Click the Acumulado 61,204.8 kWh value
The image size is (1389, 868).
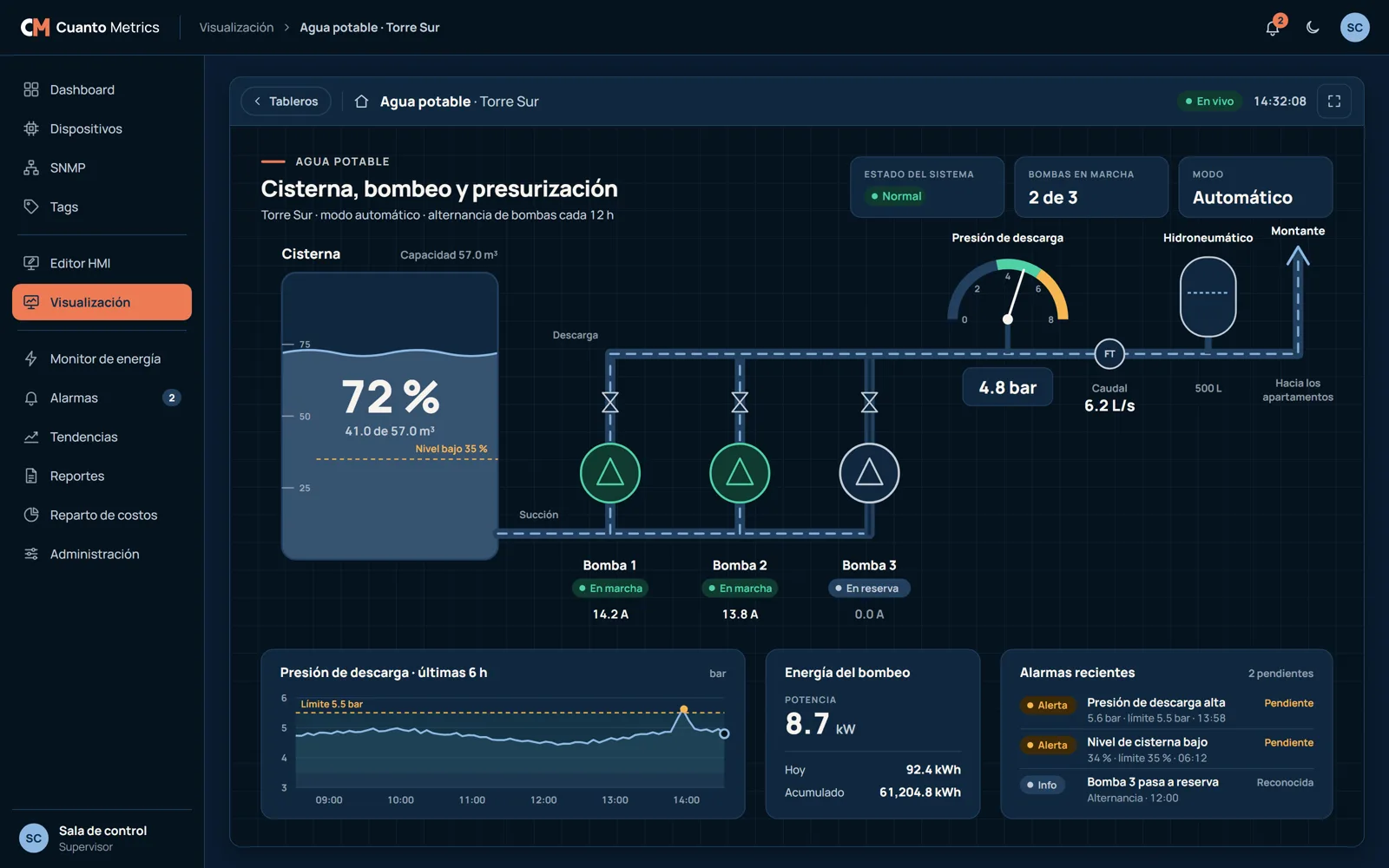[x=920, y=792]
